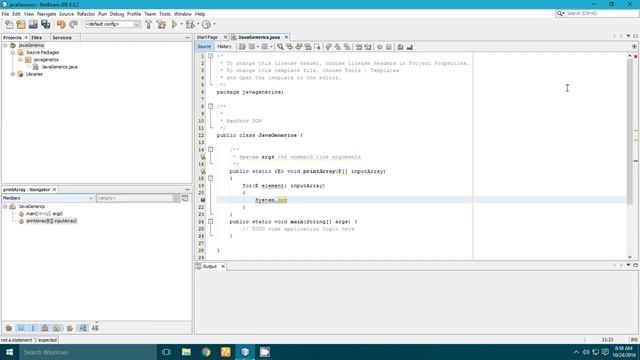The image size is (640, 360).
Task: Run the project with the green play icon
Action: (x=175, y=24)
